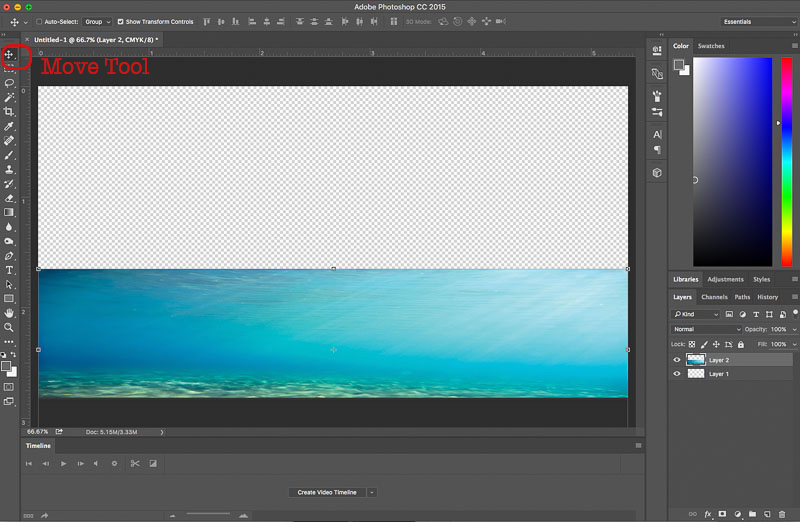Switch to the Adjustments tab

tap(725, 280)
